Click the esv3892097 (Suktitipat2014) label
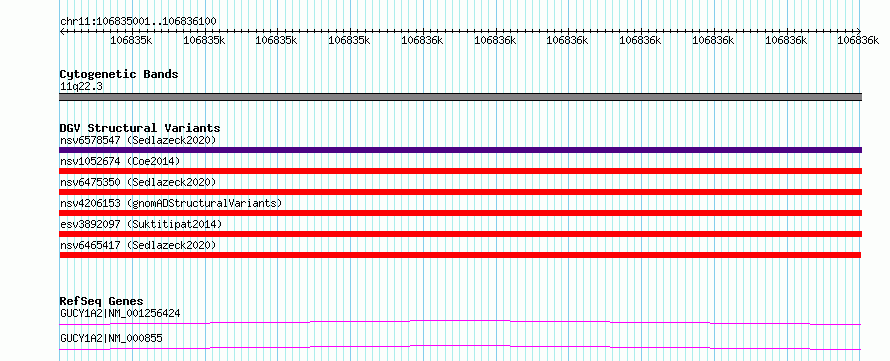The width and height of the screenshot is (890, 361). [141, 224]
